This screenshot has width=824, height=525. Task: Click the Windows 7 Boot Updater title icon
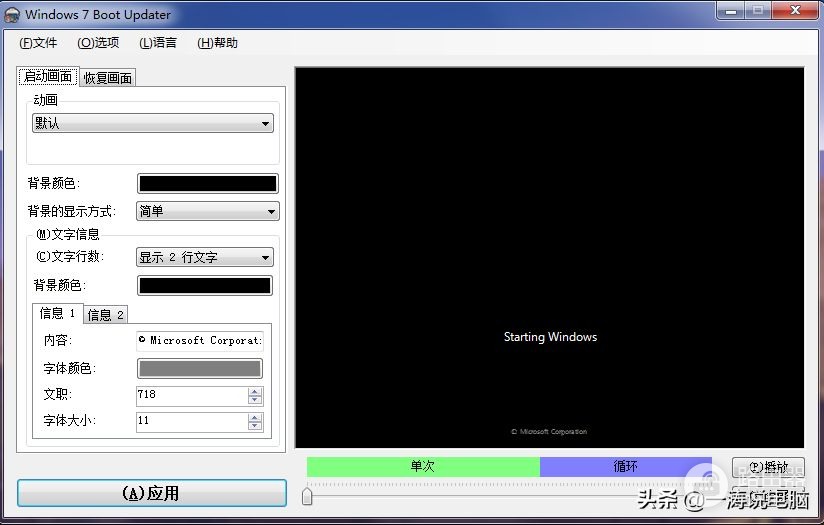[x=13, y=14]
